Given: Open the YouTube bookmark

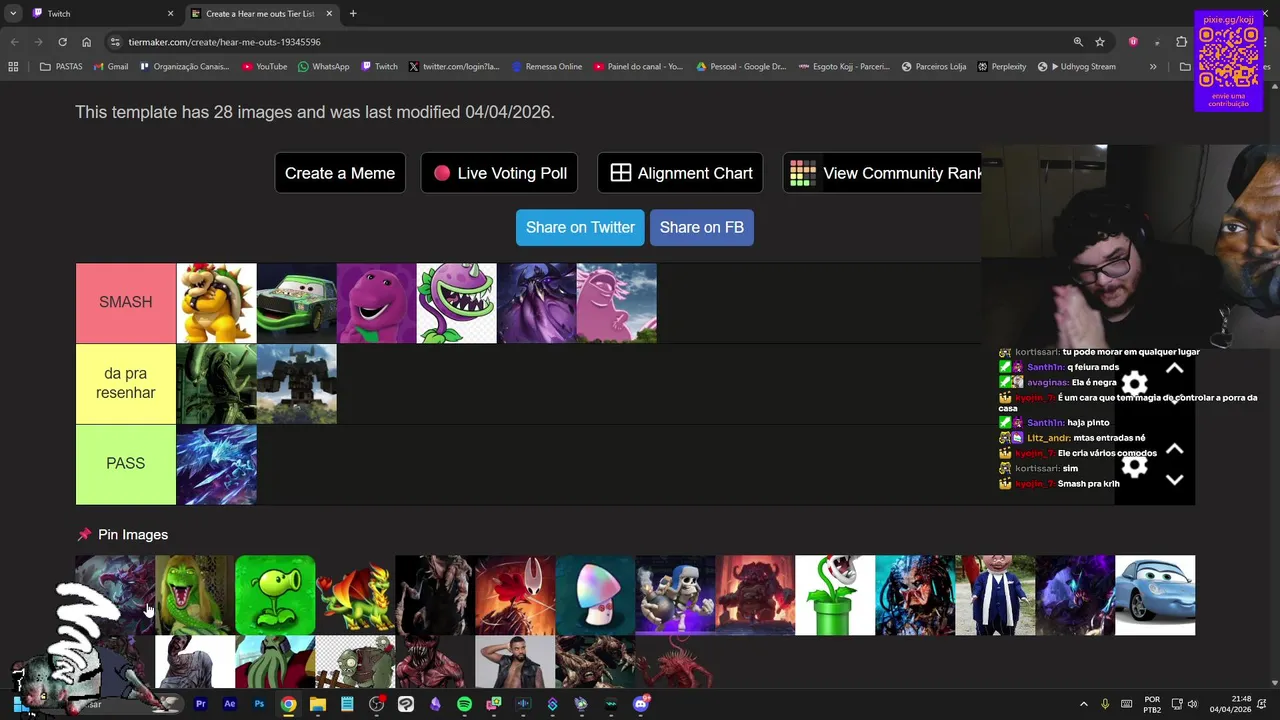Looking at the screenshot, I should (x=265, y=67).
